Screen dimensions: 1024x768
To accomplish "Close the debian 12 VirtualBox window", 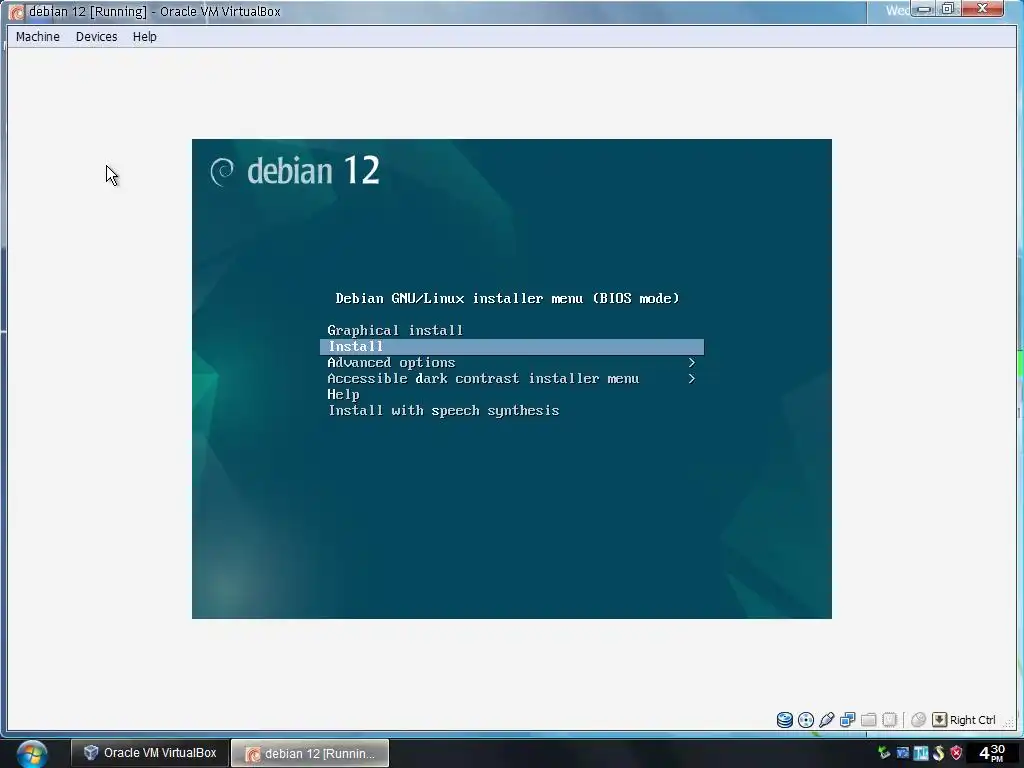I will coord(982,8).
